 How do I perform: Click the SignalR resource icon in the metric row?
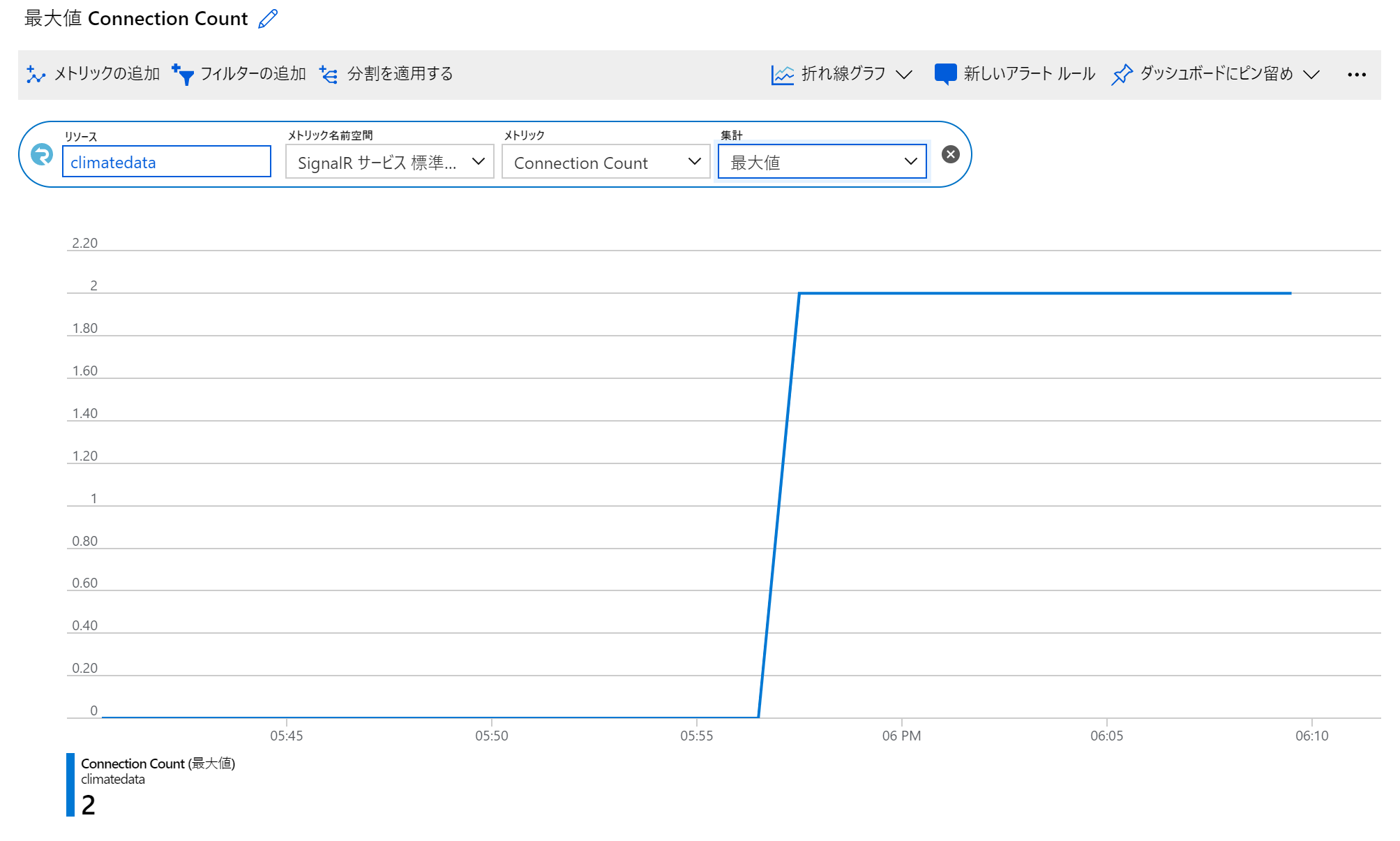pos(42,154)
